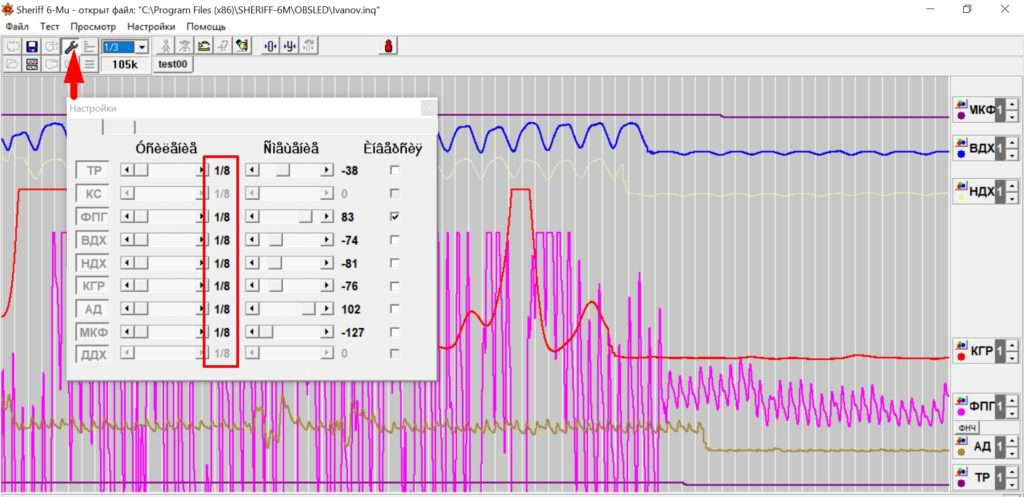Screen dimensions: 1024x497
Task: Open the 1/3 scale dropdown
Action: pyautogui.click(x=142, y=47)
